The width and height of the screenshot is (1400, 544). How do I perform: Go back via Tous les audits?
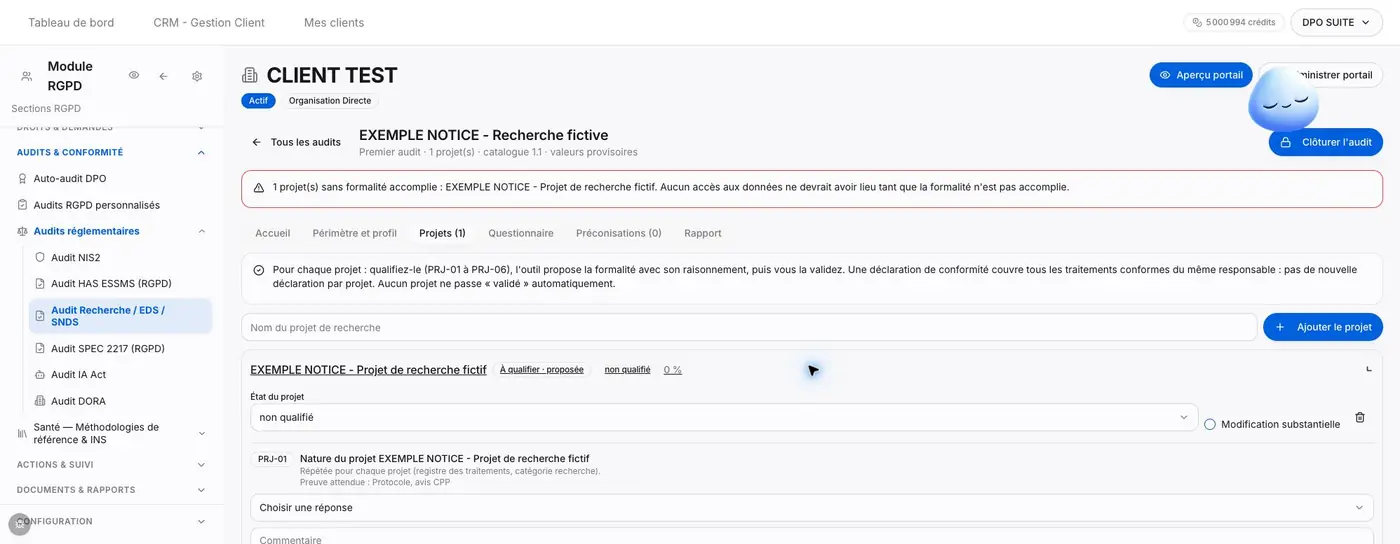(x=296, y=142)
